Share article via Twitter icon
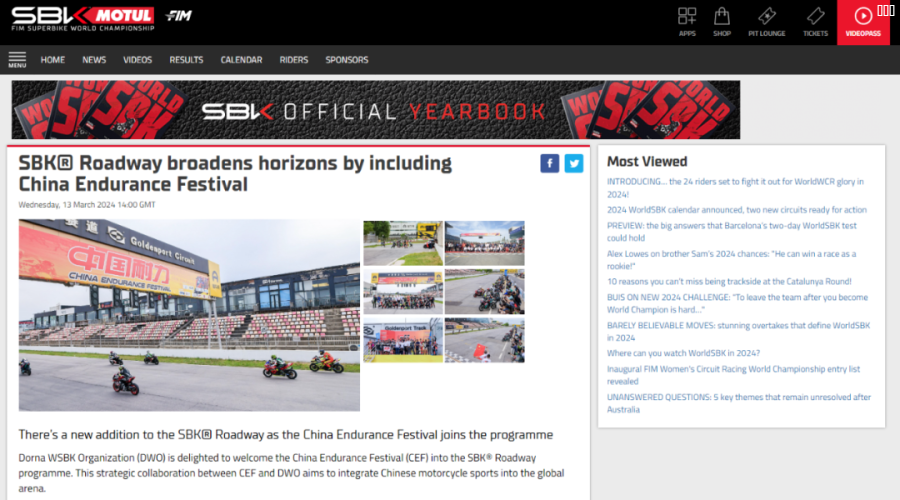The height and width of the screenshot is (500, 900). pyautogui.click(x=573, y=164)
